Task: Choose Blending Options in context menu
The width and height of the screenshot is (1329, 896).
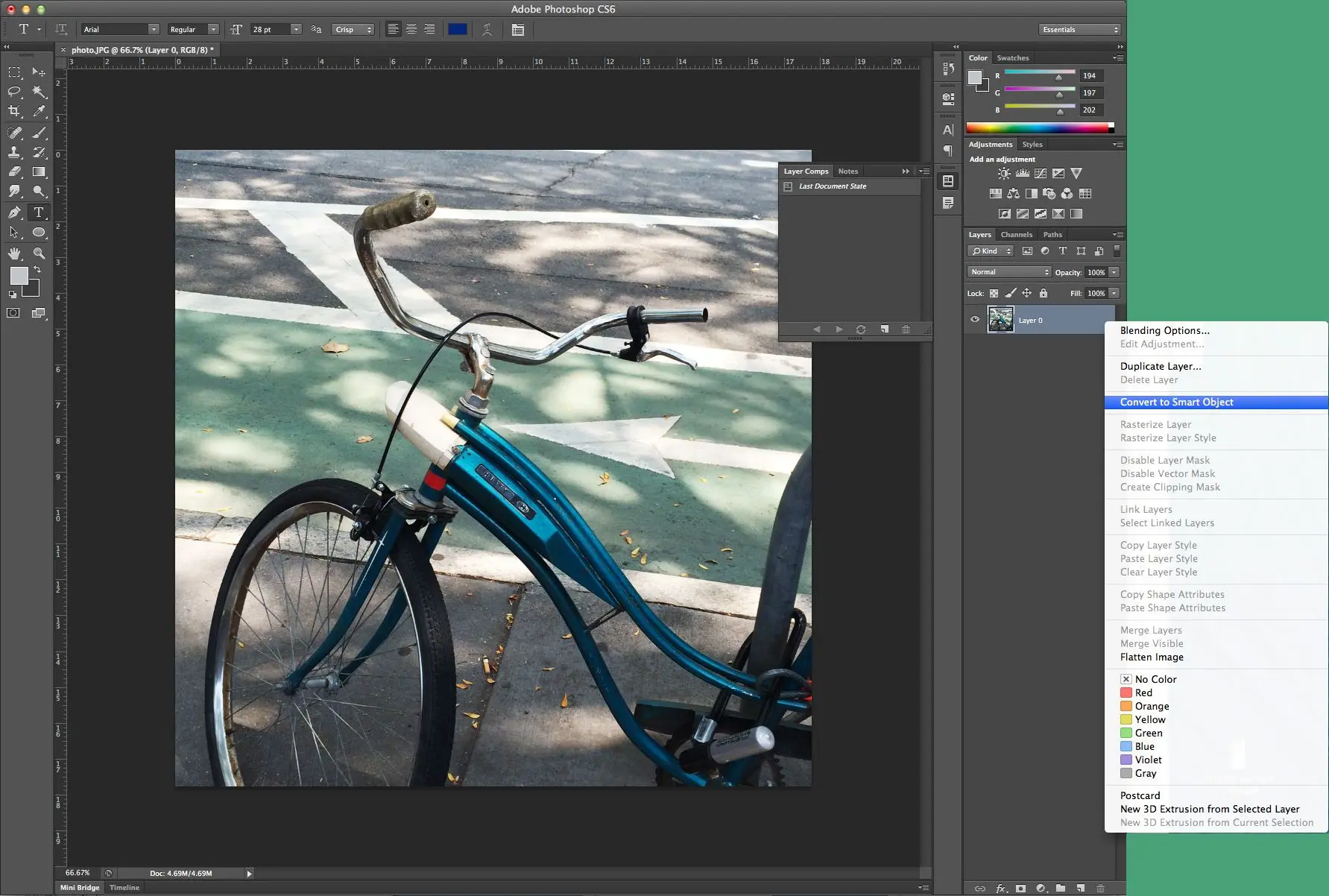Action: 1216,330
